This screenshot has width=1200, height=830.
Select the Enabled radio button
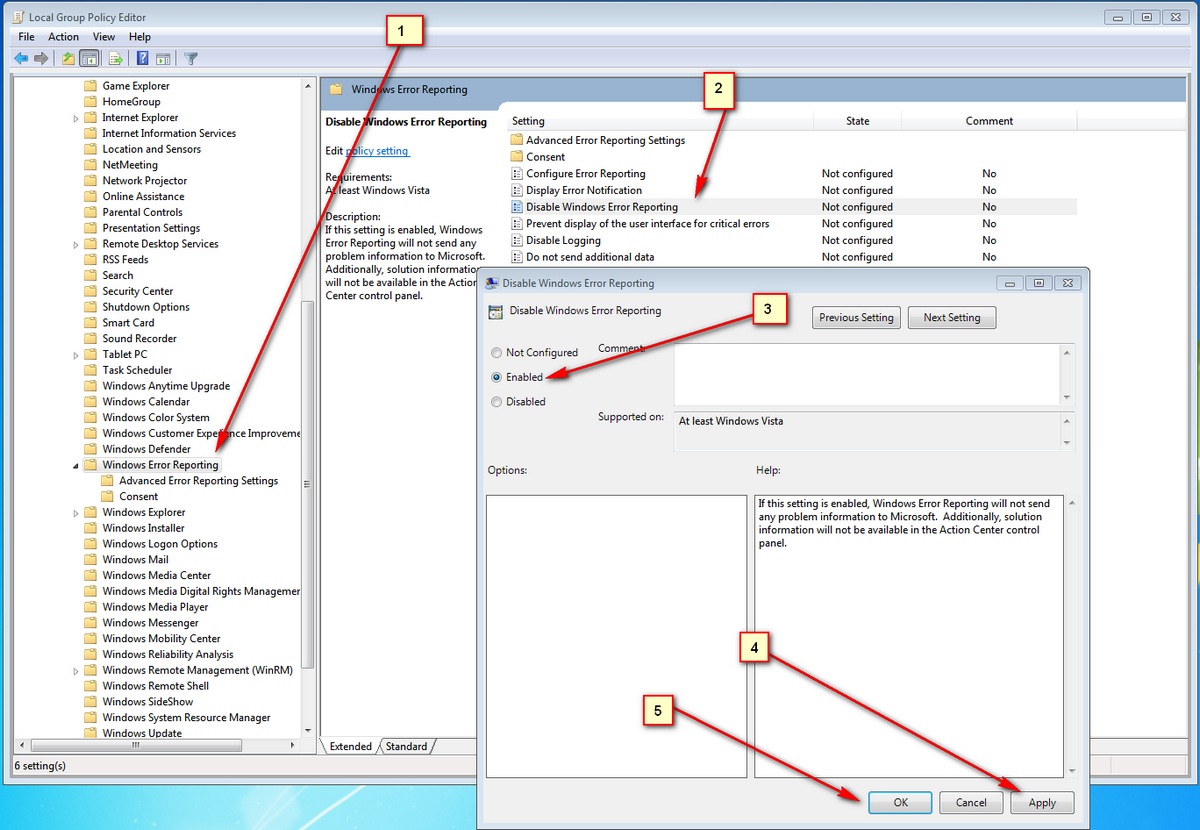click(496, 378)
